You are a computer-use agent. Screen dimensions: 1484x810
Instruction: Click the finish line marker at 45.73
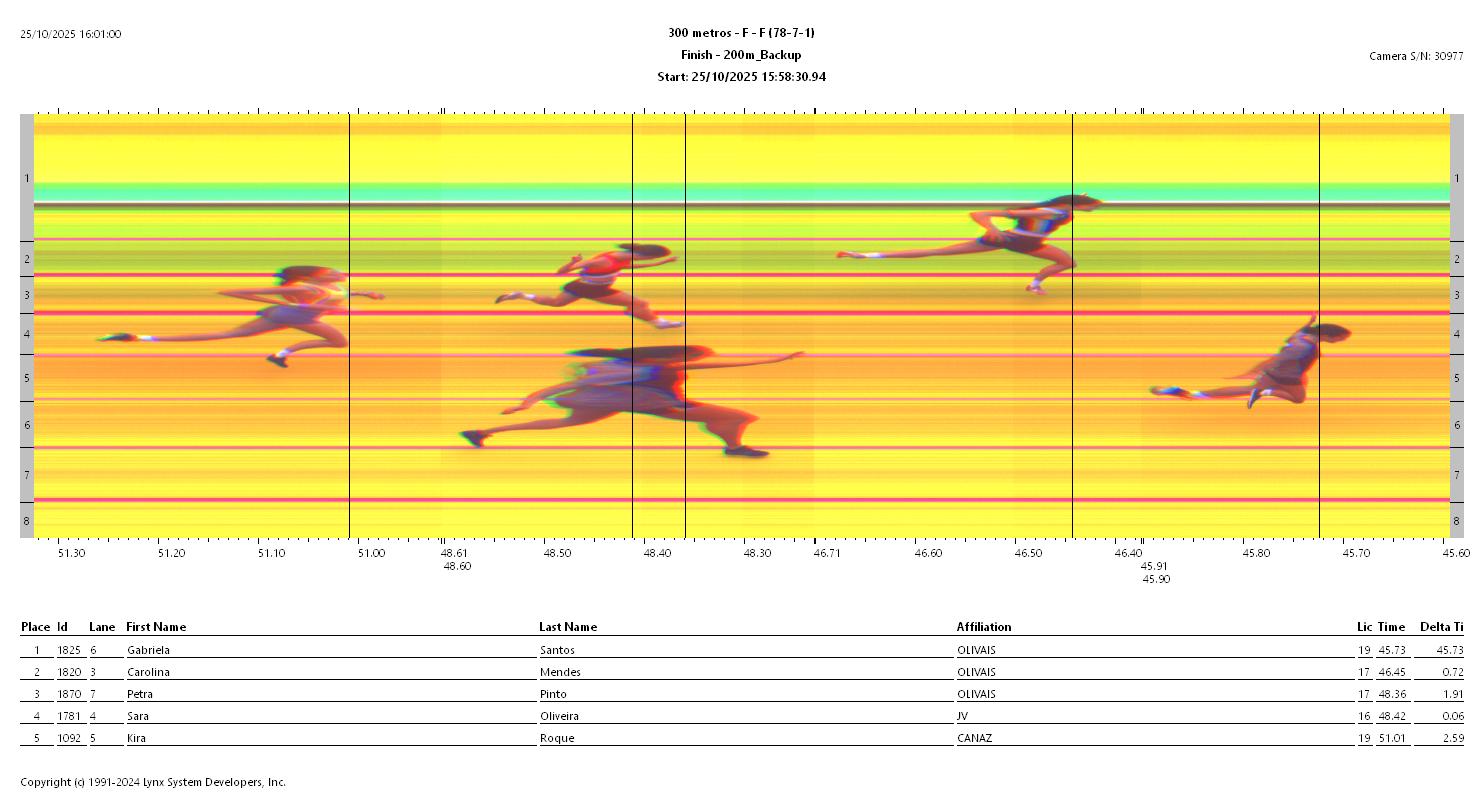coord(1319,325)
